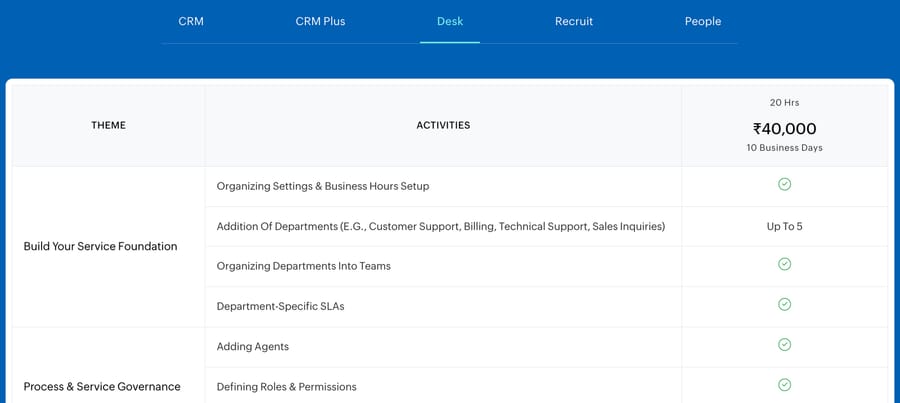Click 'Adding Agents' activity text
Viewport: 900px width, 403px height.
(x=253, y=347)
